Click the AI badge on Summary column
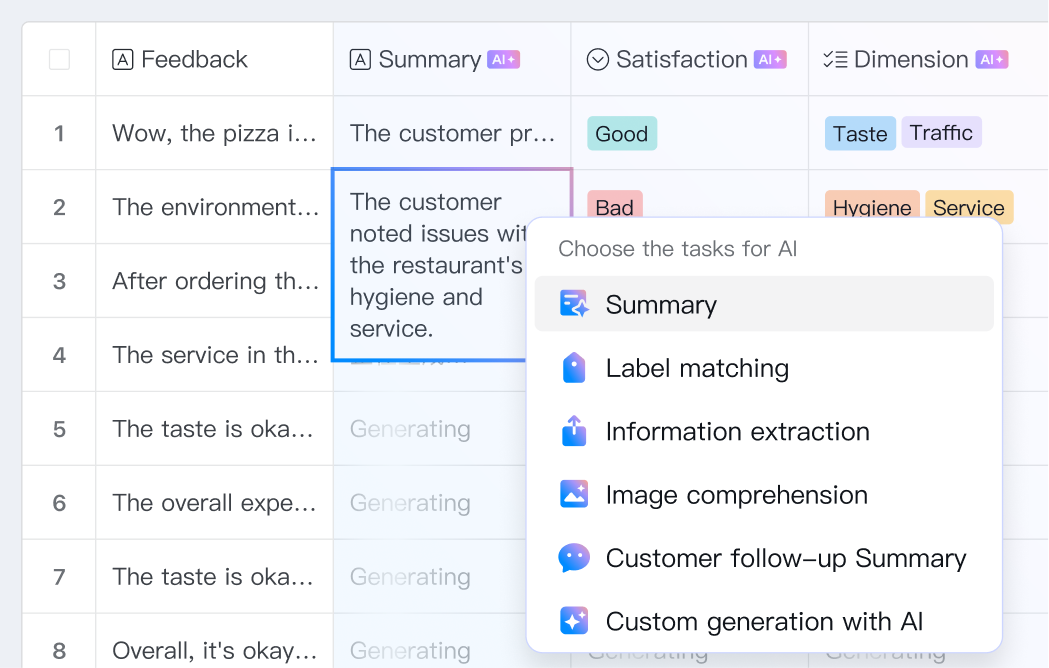The image size is (1049, 668). point(503,60)
